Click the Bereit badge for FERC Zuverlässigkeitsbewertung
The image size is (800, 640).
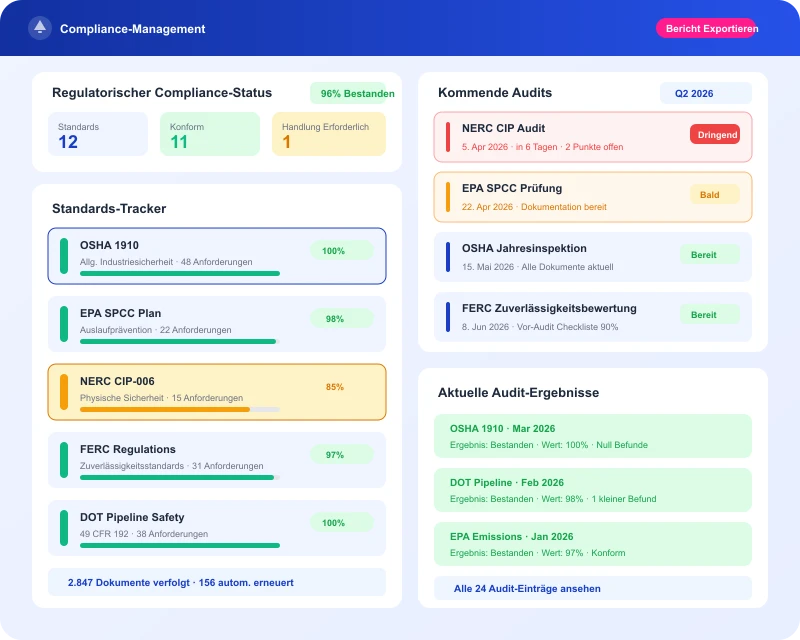710,314
